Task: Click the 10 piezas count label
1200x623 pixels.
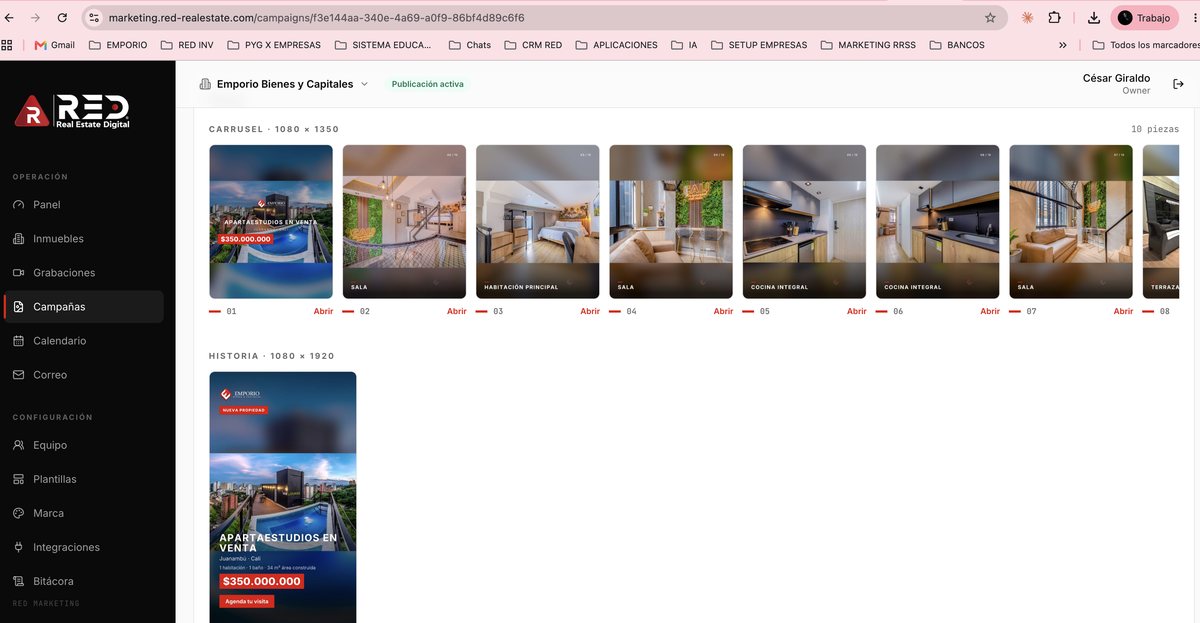Action: coord(1155,129)
